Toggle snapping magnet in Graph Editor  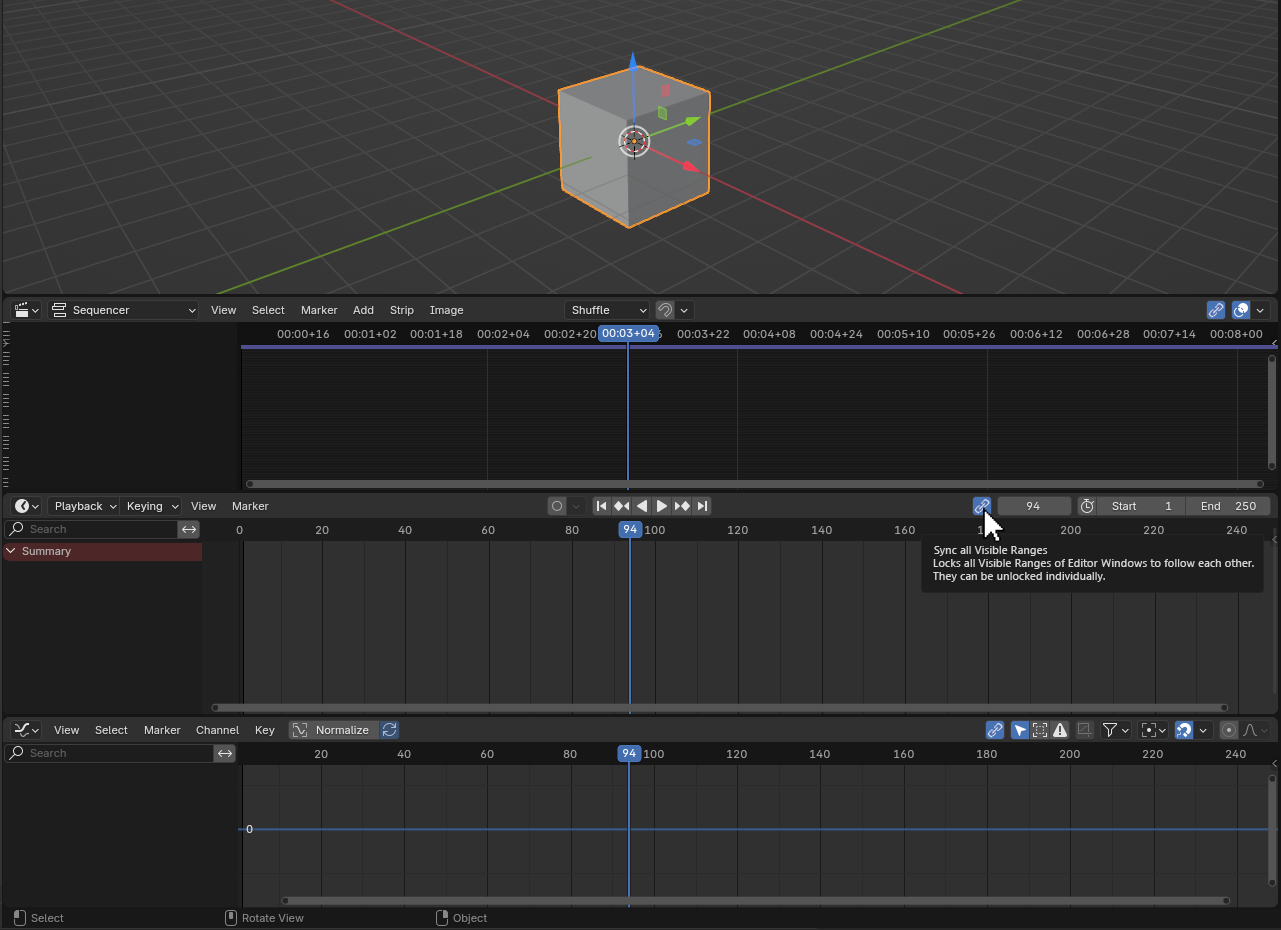(1184, 730)
